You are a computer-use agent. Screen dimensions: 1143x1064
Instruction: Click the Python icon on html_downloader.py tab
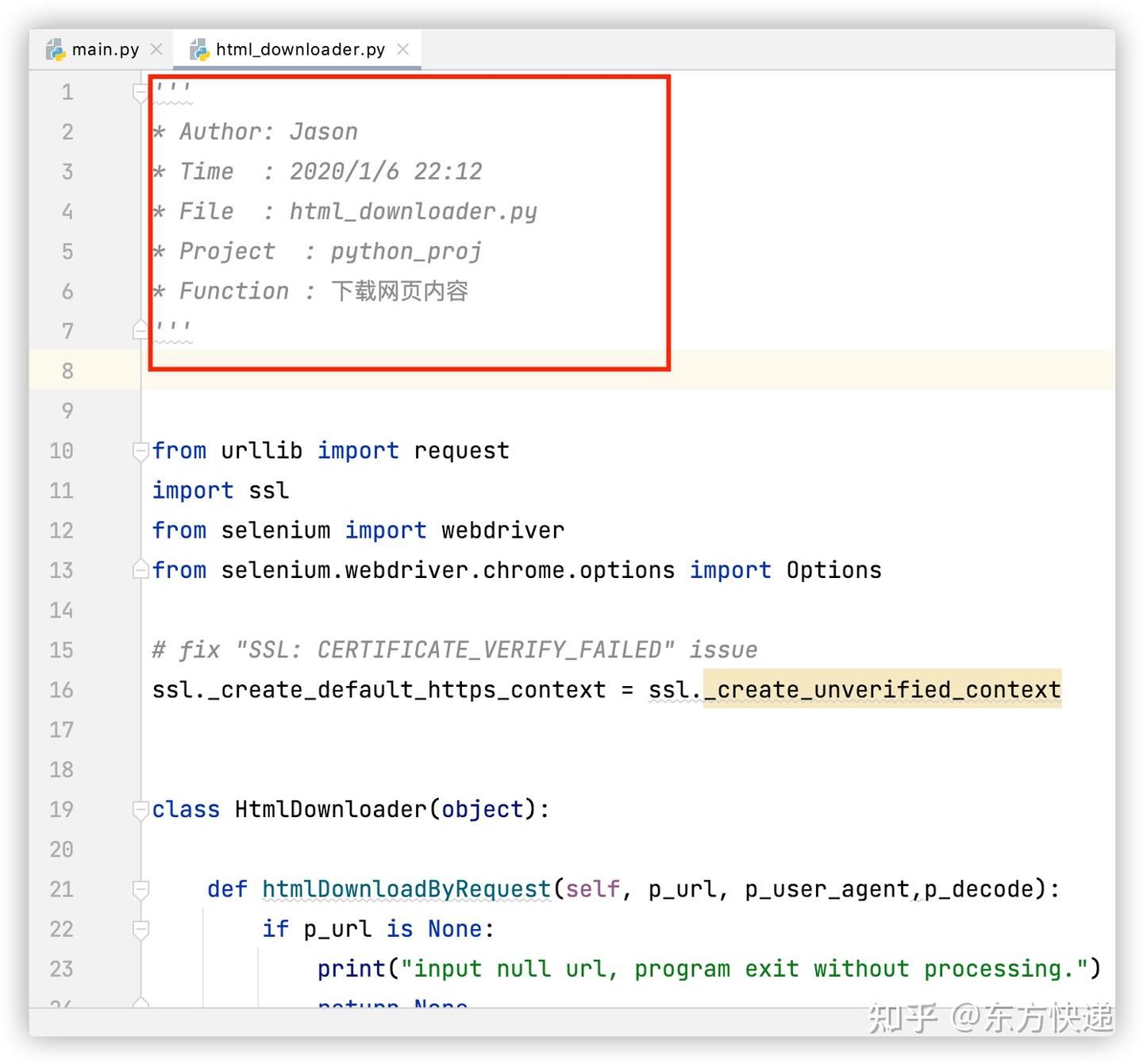pos(199,50)
